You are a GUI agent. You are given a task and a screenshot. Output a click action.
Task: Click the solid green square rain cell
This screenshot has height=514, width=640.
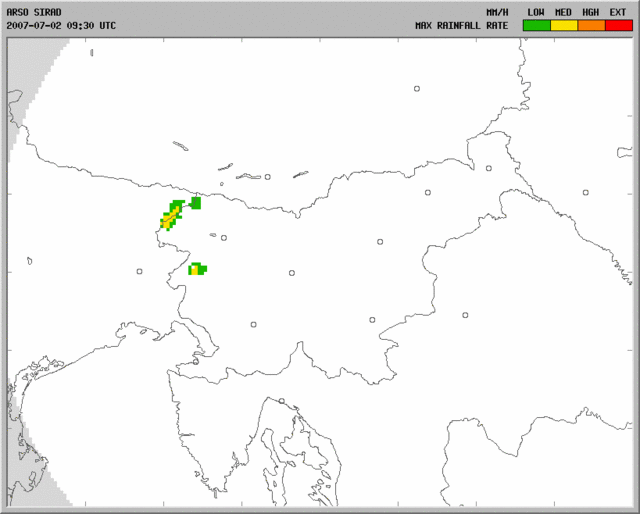[196, 203]
